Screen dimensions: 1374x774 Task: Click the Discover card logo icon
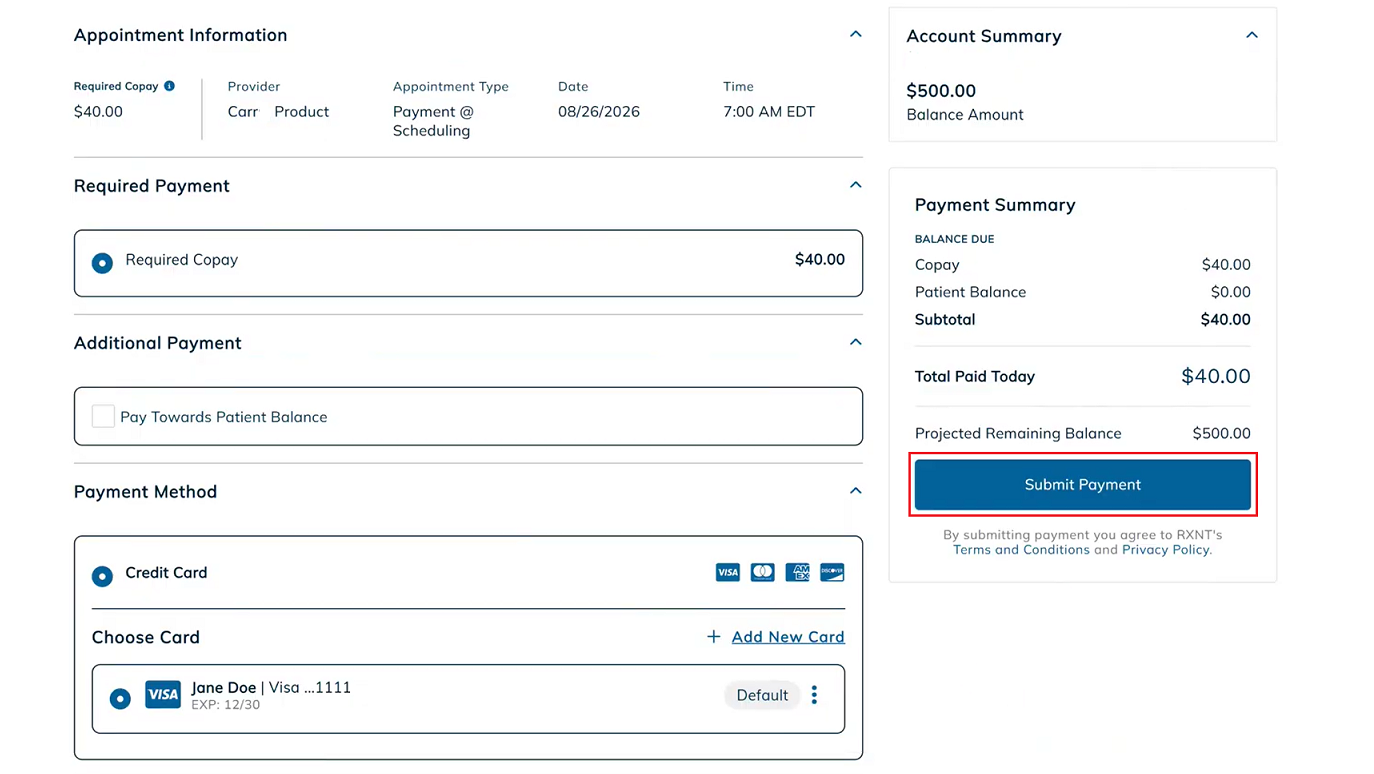click(x=832, y=572)
